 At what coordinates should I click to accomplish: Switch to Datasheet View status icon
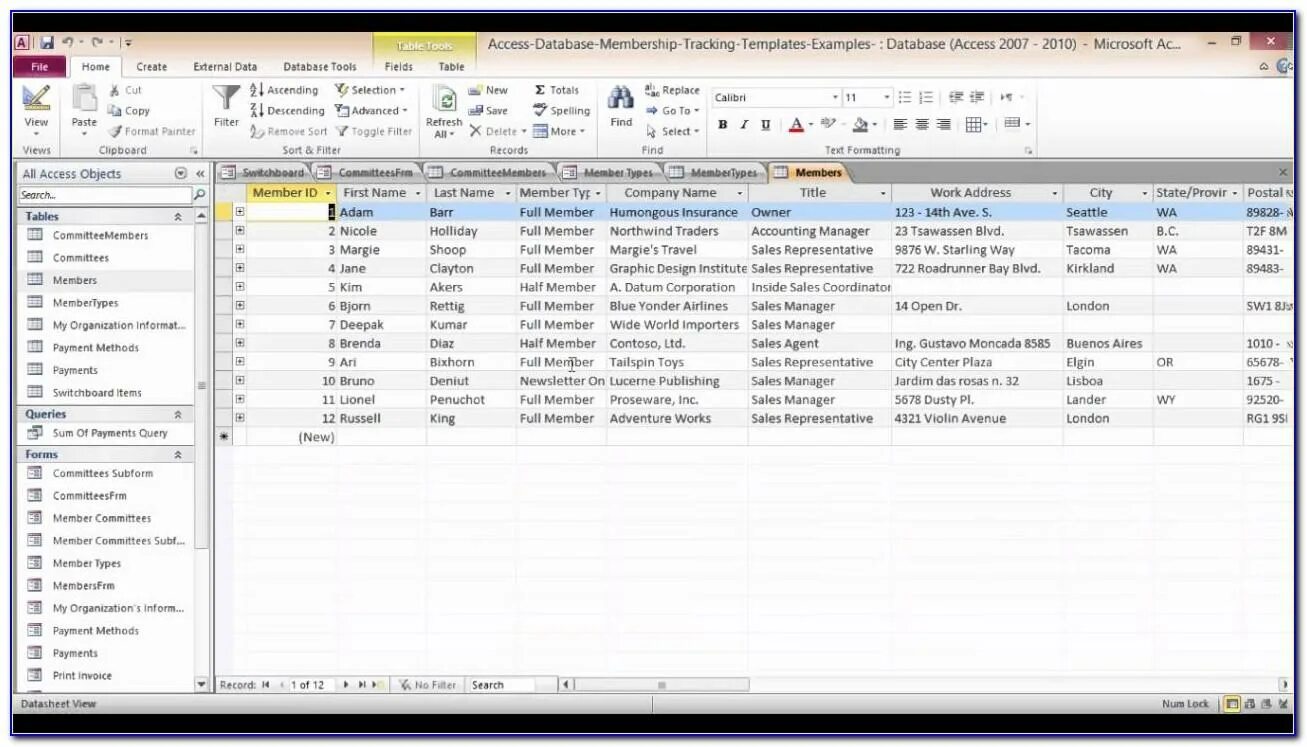pyautogui.click(x=1233, y=704)
